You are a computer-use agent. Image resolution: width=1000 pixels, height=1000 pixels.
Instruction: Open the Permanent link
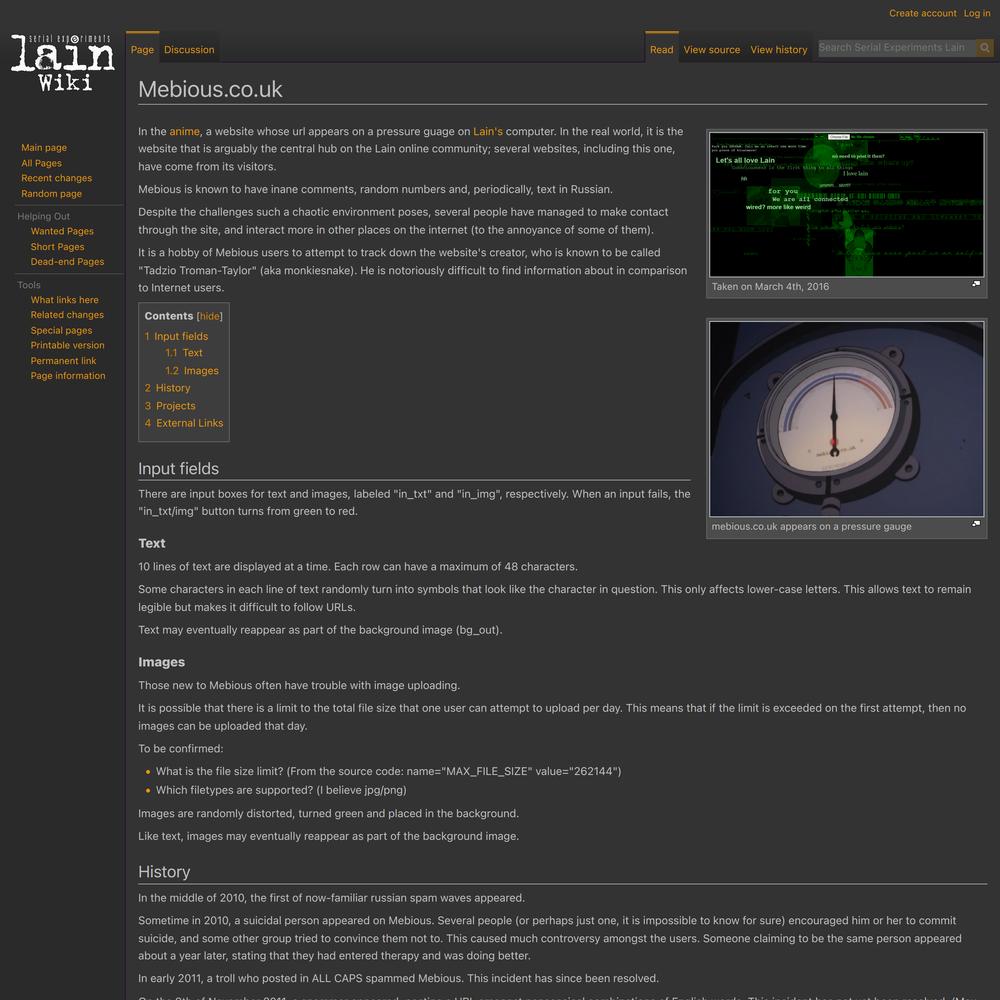pyautogui.click(x=63, y=361)
